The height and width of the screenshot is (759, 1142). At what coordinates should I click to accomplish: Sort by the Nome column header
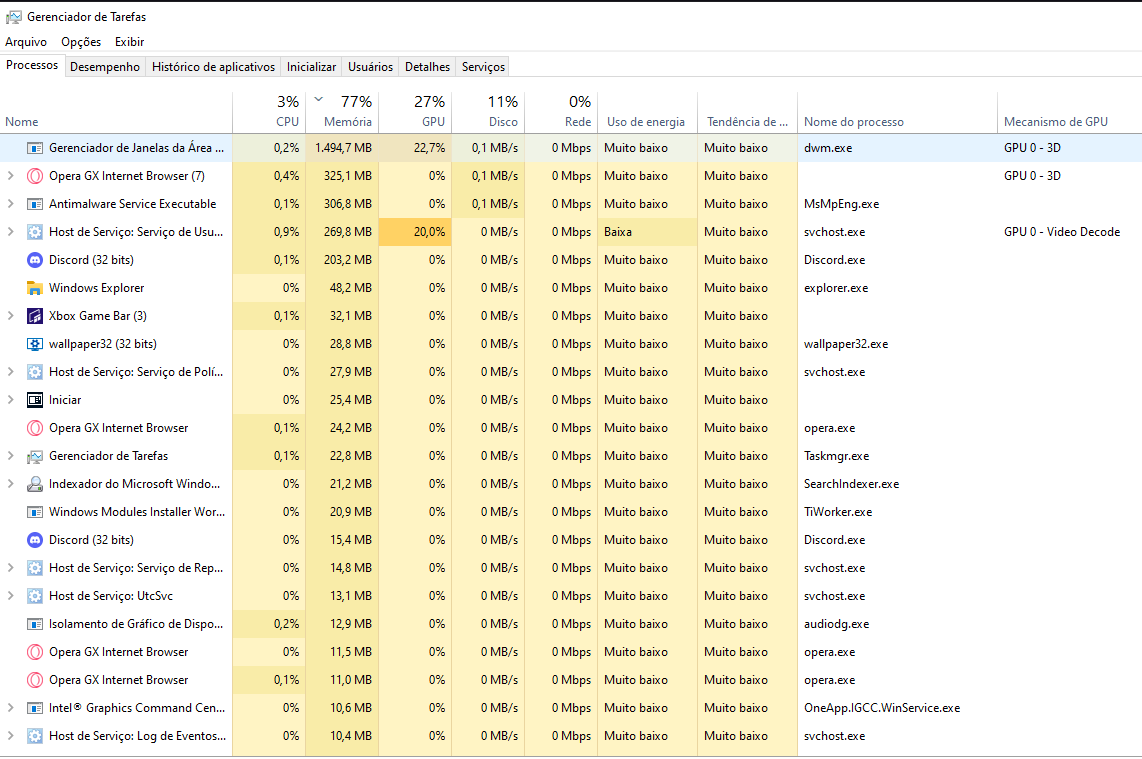(116, 111)
